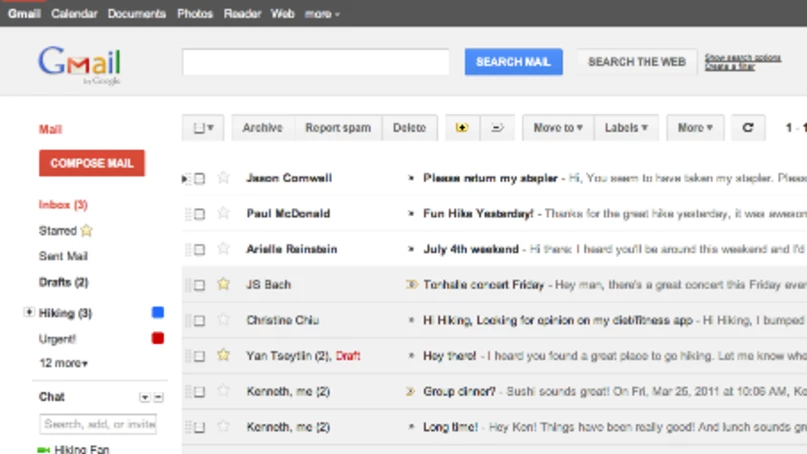Open Web from top bar

click(x=283, y=14)
